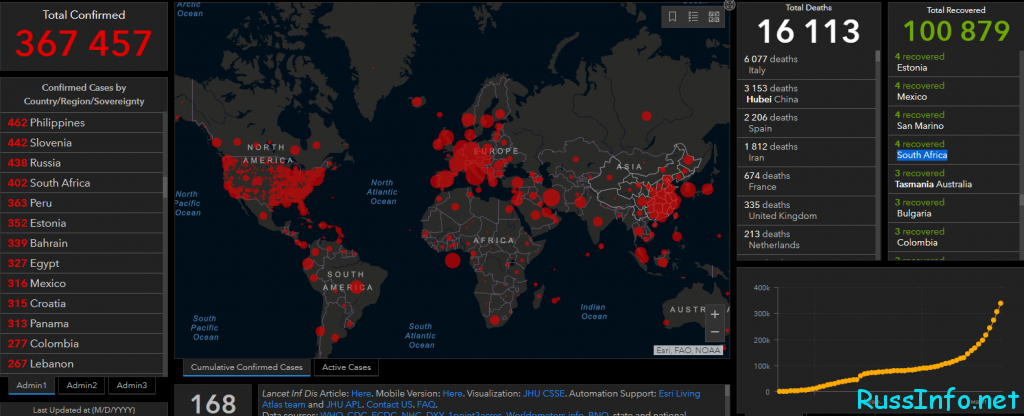Open the JHU APL link

[x=344, y=404]
